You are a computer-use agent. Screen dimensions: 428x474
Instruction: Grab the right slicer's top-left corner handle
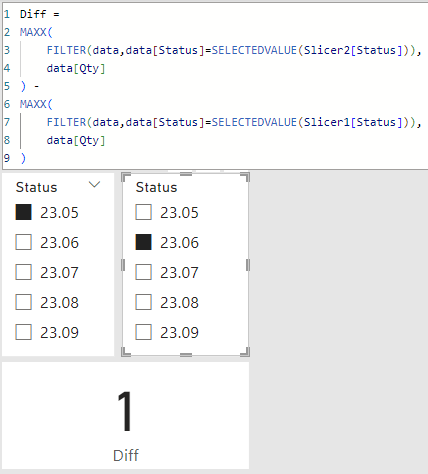pyautogui.click(x=125, y=177)
